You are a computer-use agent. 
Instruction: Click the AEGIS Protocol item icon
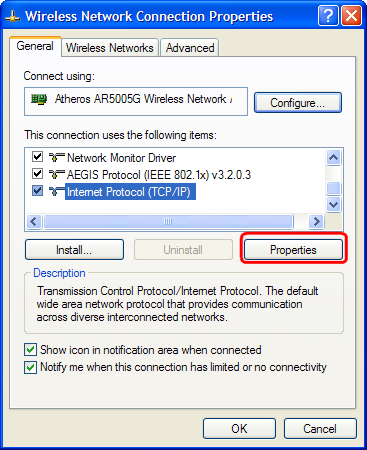point(56,174)
